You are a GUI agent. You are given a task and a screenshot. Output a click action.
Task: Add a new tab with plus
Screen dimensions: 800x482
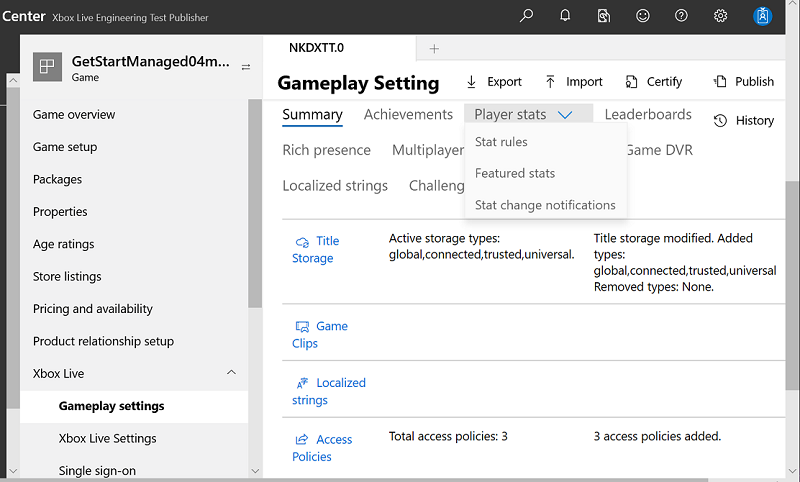click(433, 48)
